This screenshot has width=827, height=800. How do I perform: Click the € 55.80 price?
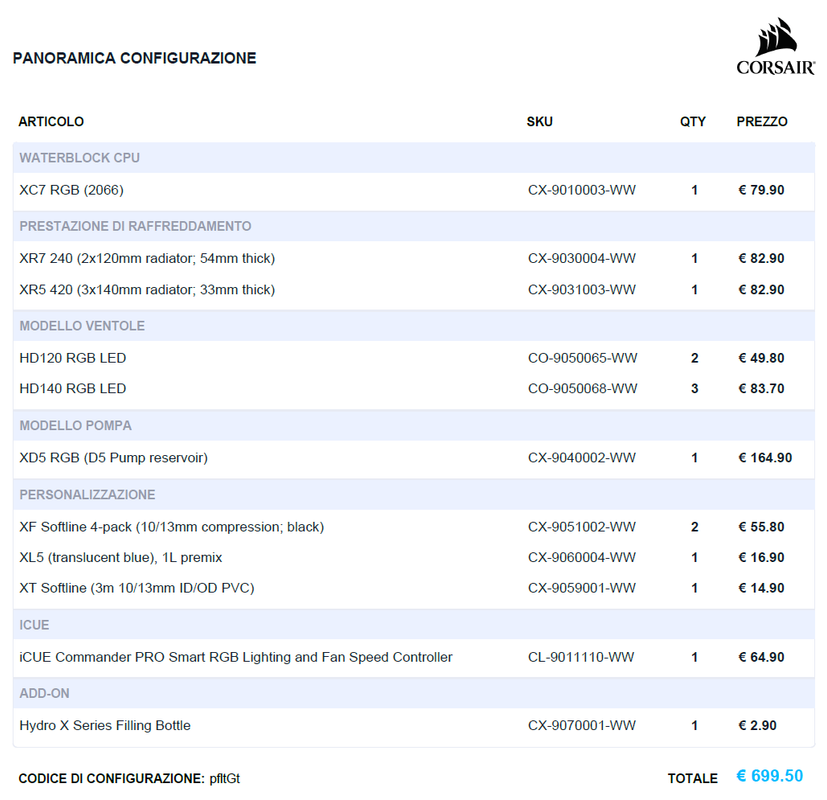[761, 527]
